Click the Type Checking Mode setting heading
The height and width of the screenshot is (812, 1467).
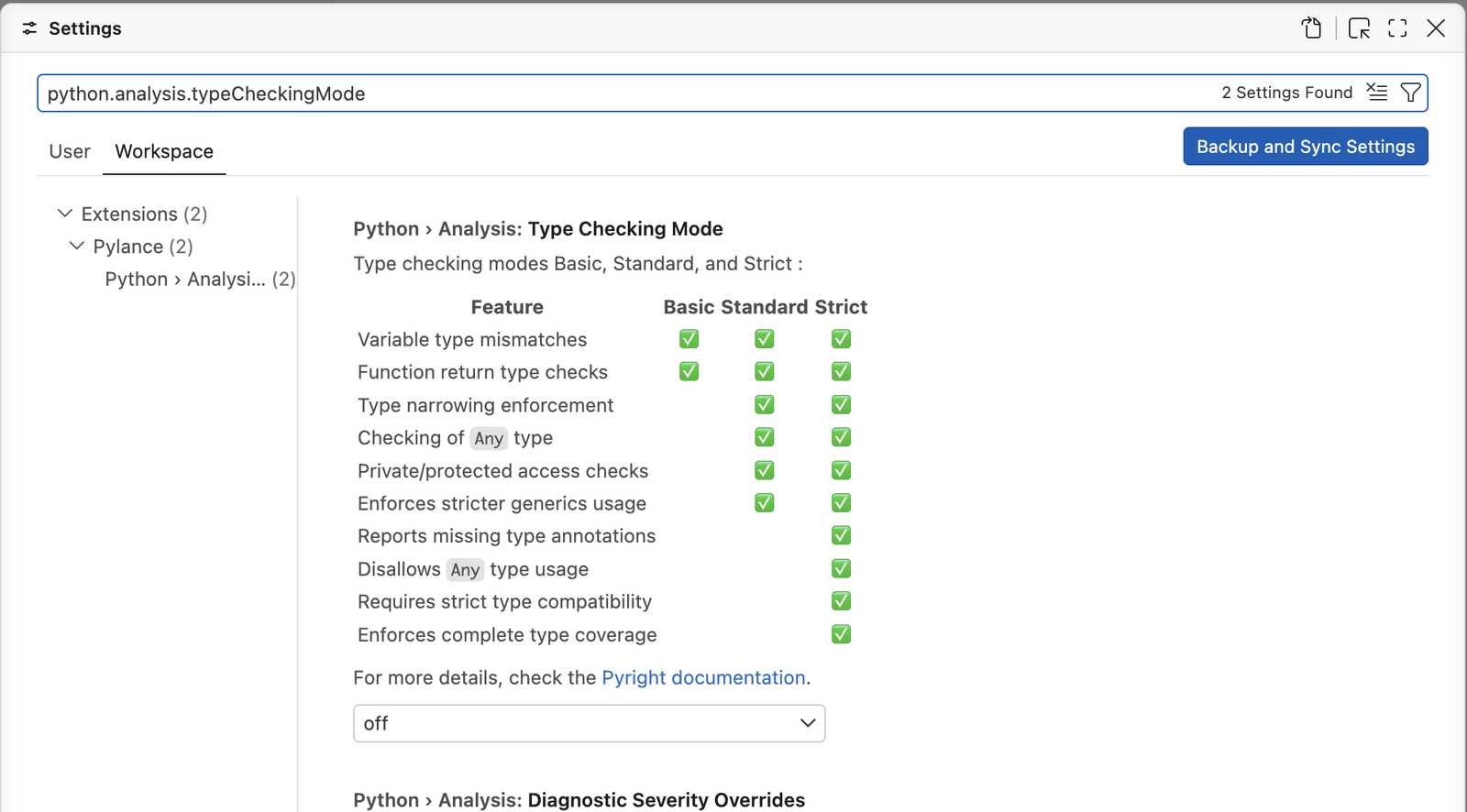pyautogui.click(x=538, y=228)
